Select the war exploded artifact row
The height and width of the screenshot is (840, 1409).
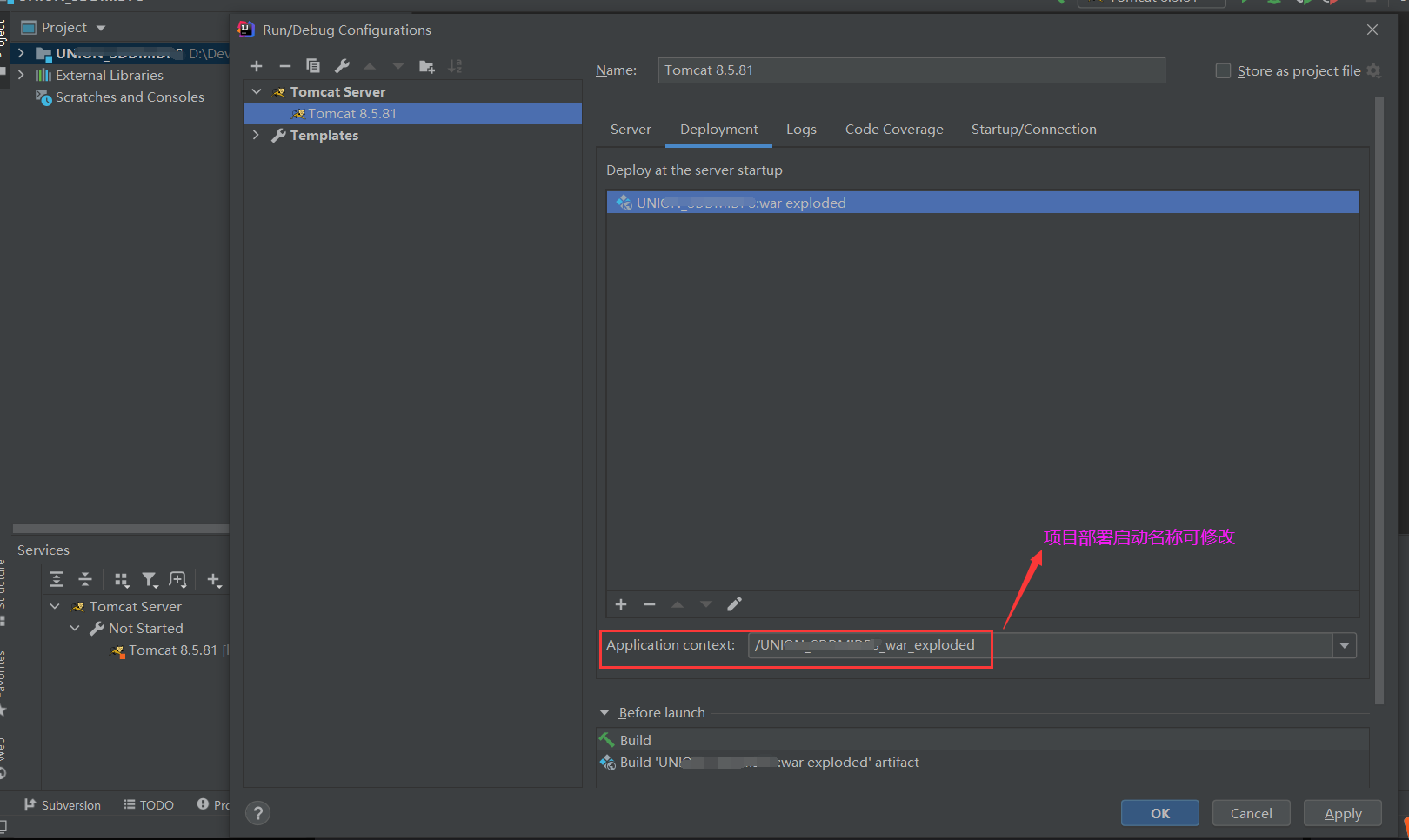983,203
